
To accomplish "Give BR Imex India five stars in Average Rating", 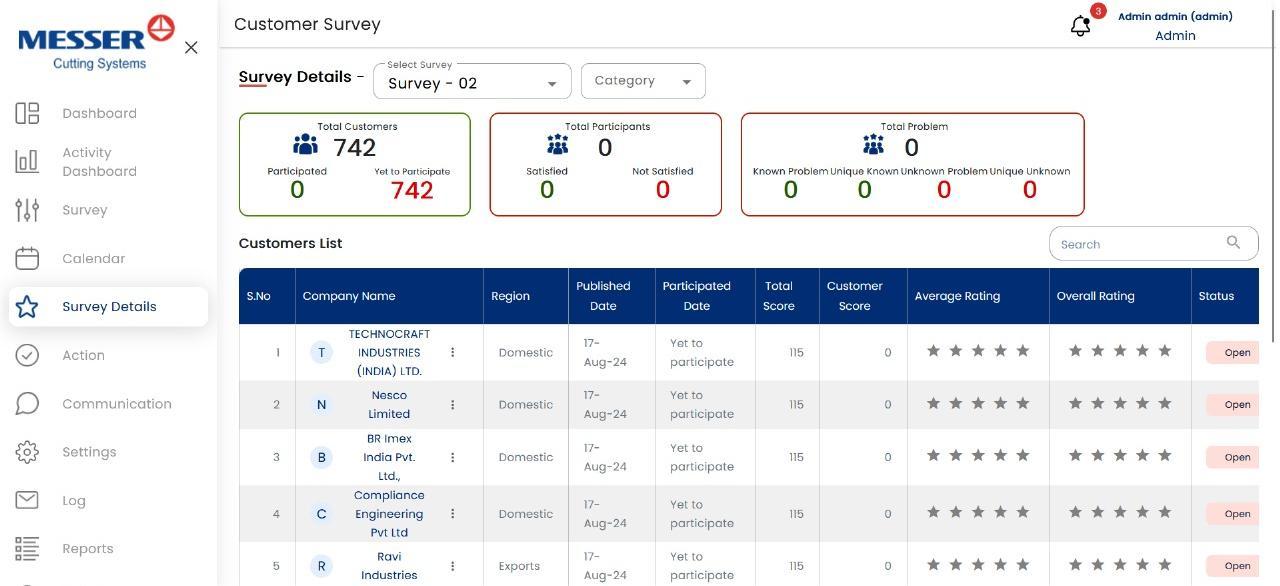I will (1022, 455).
